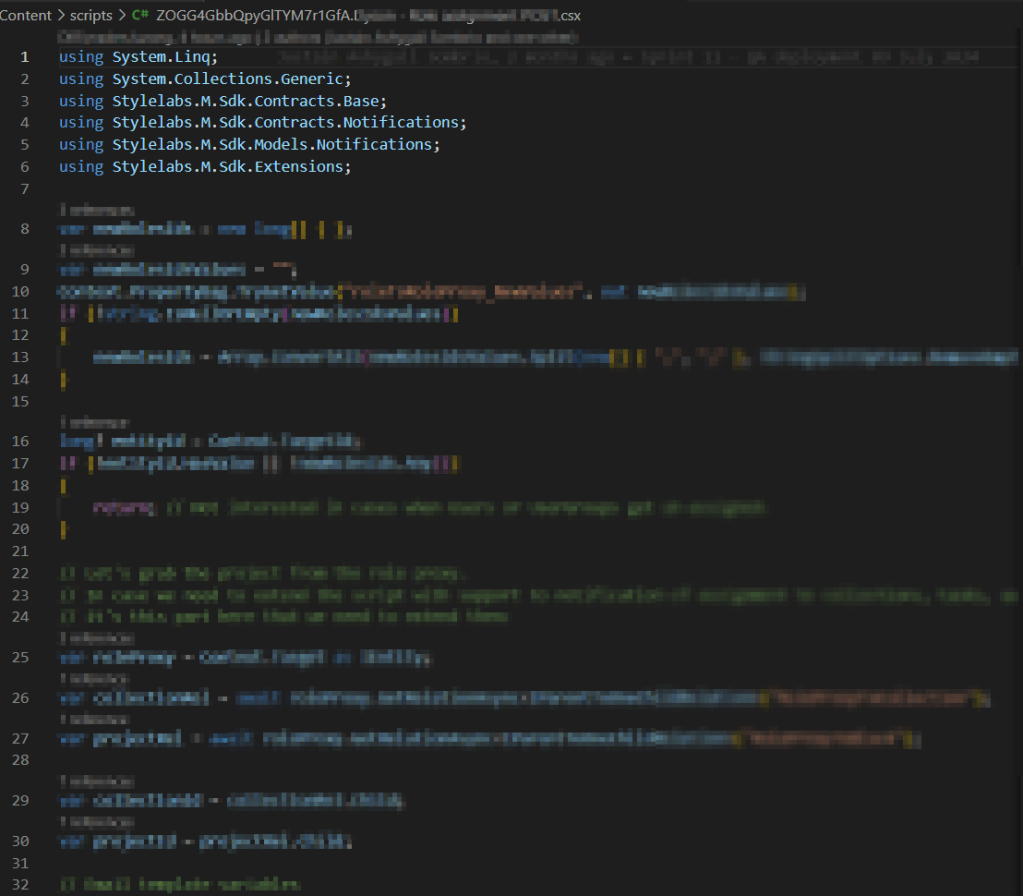Open the reference CodeLens above line 25
Screen dimensions: 1023x896
coord(97,636)
